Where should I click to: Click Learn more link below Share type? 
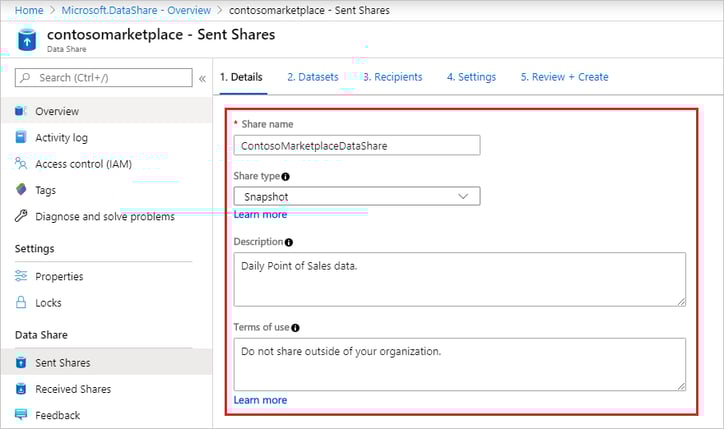(260, 214)
